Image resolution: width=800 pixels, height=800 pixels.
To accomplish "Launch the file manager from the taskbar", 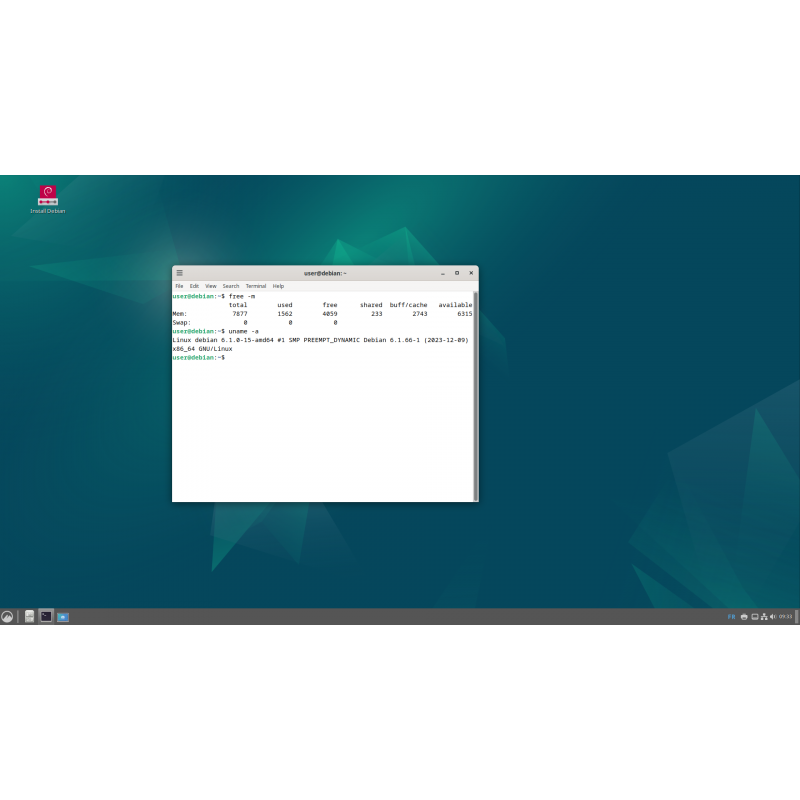I will (29, 616).
